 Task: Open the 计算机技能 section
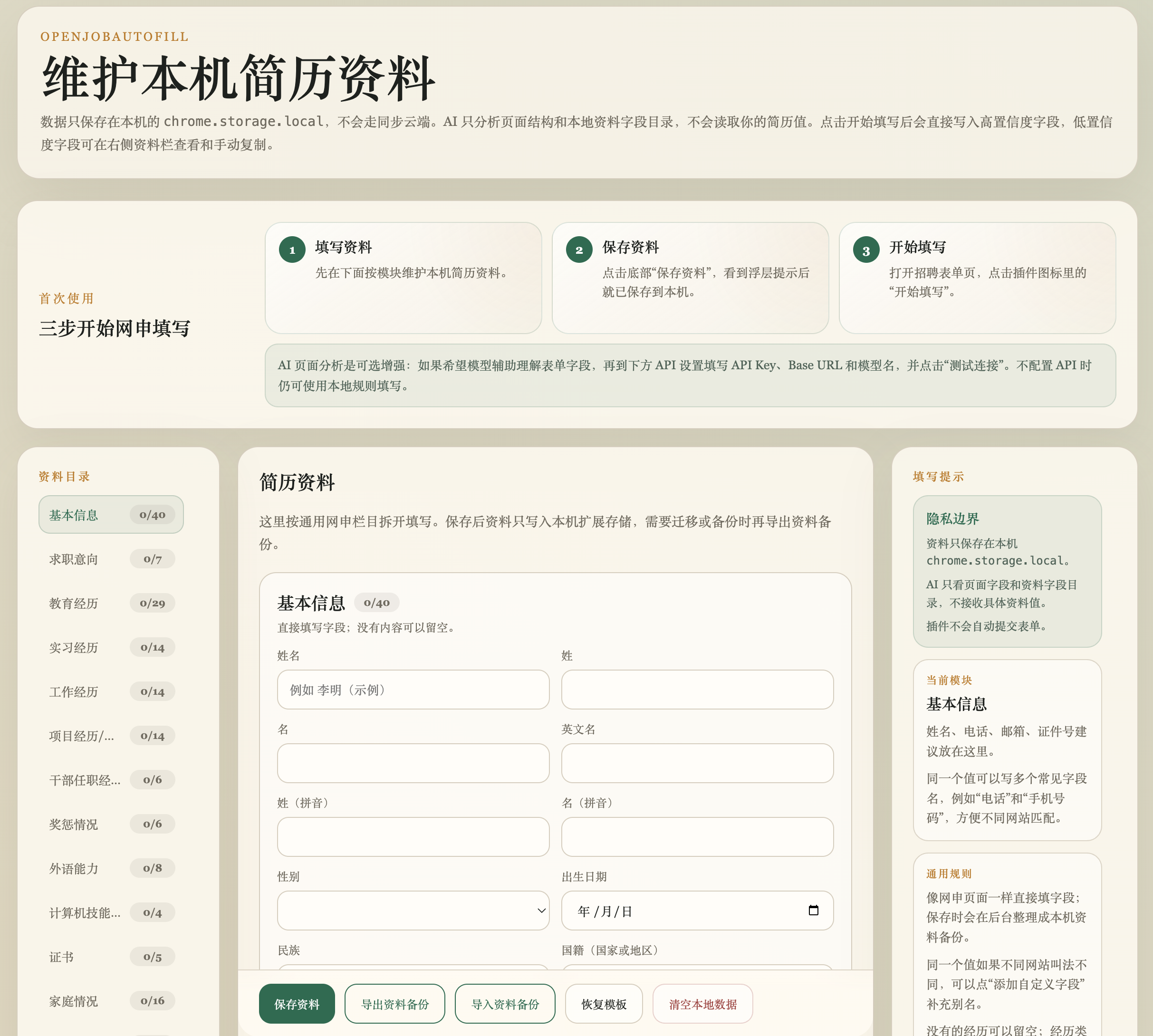[111, 912]
